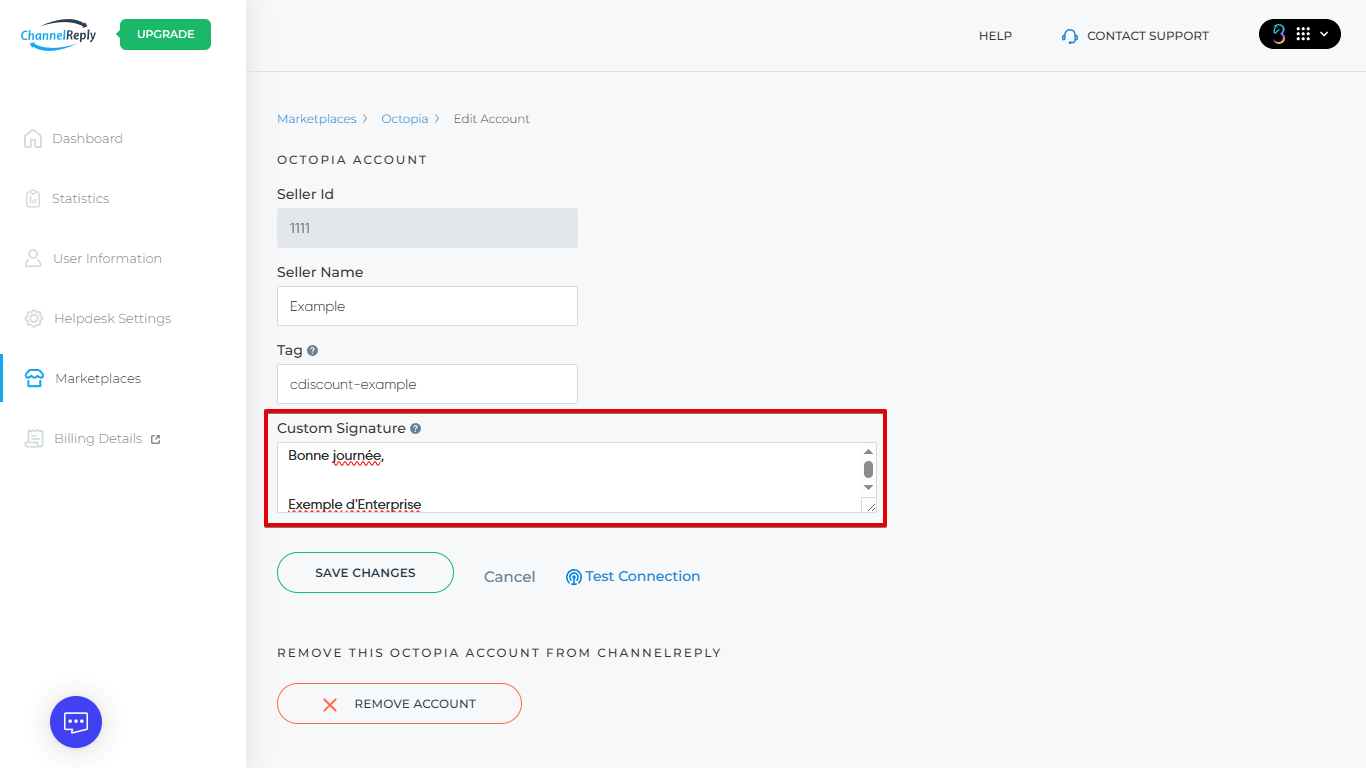Image resolution: width=1366 pixels, height=768 pixels.
Task: Click the signature textarea scroll down arrow
Action: pos(868,487)
